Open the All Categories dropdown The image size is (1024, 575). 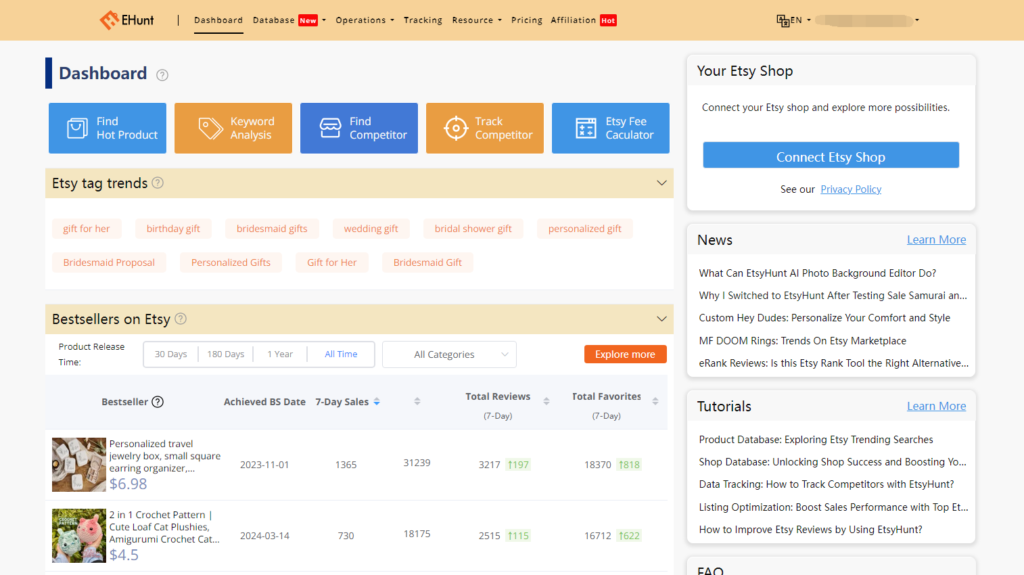449,354
